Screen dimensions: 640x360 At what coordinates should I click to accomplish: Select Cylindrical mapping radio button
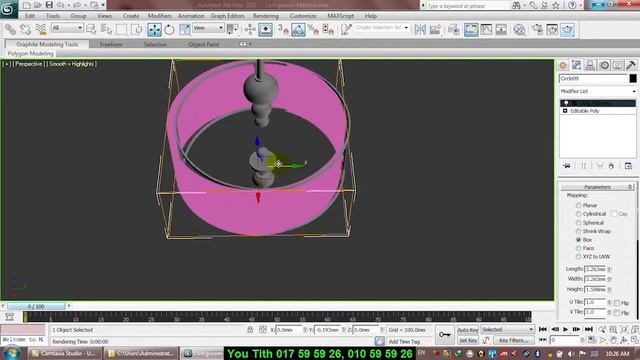[578, 214]
